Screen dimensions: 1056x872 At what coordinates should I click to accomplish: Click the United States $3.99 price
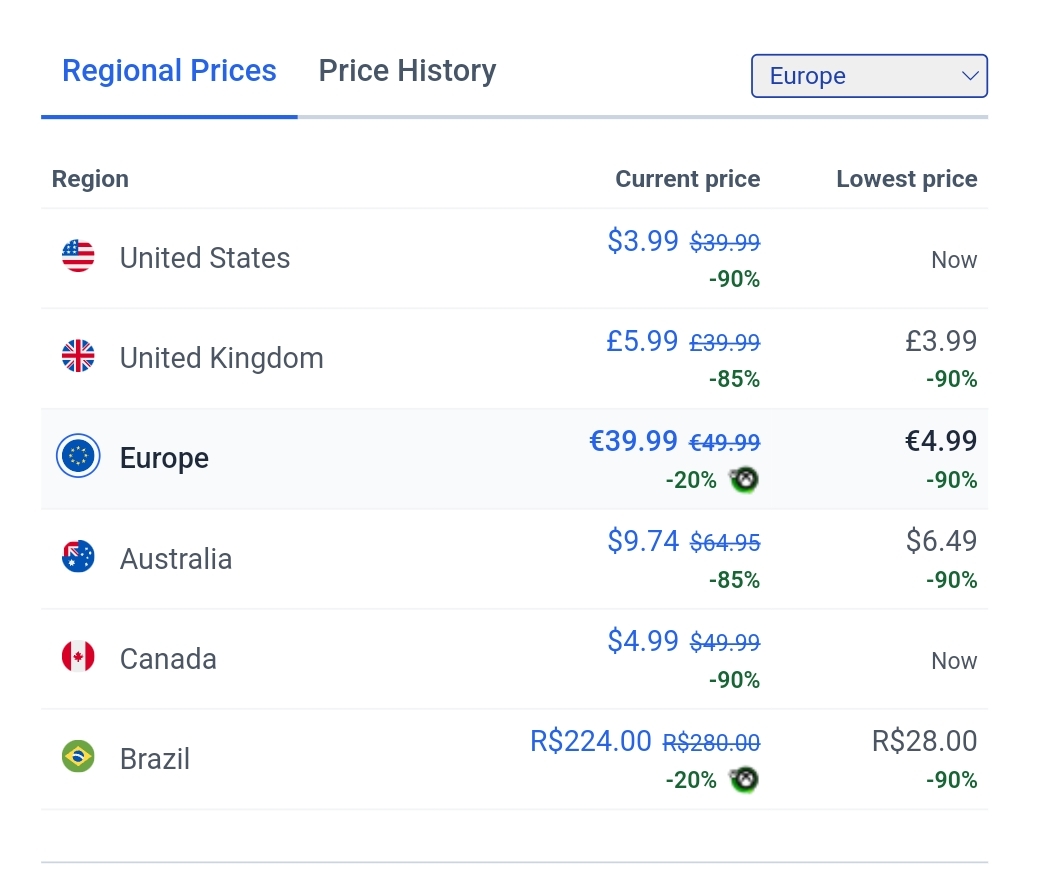pyautogui.click(x=643, y=241)
